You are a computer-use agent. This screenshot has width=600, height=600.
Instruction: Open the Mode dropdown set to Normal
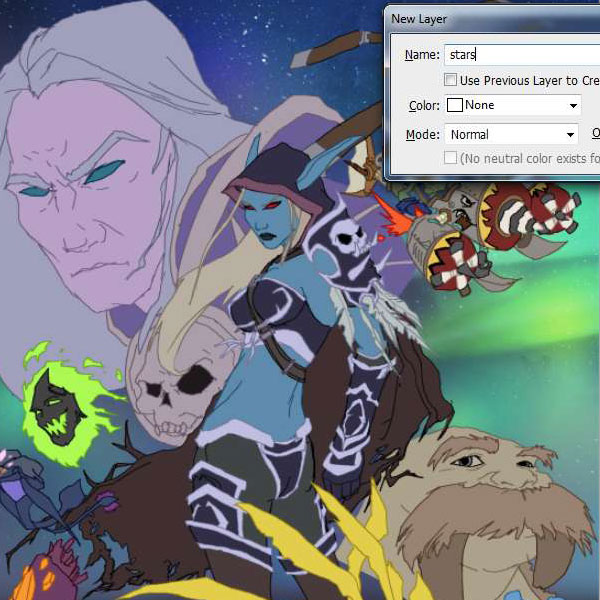(x=511, y=134)
